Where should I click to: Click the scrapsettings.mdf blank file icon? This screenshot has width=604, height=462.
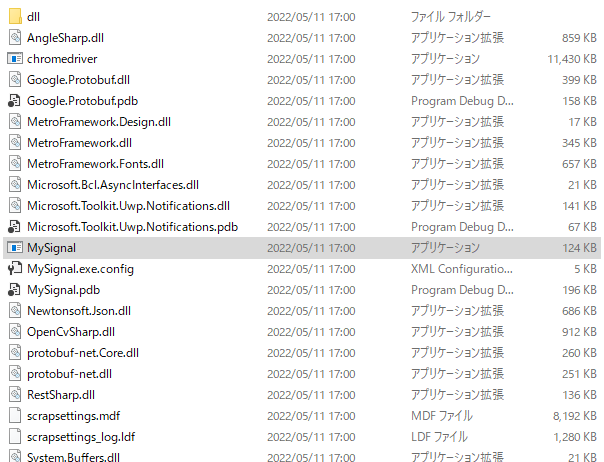tap(15, 416)
